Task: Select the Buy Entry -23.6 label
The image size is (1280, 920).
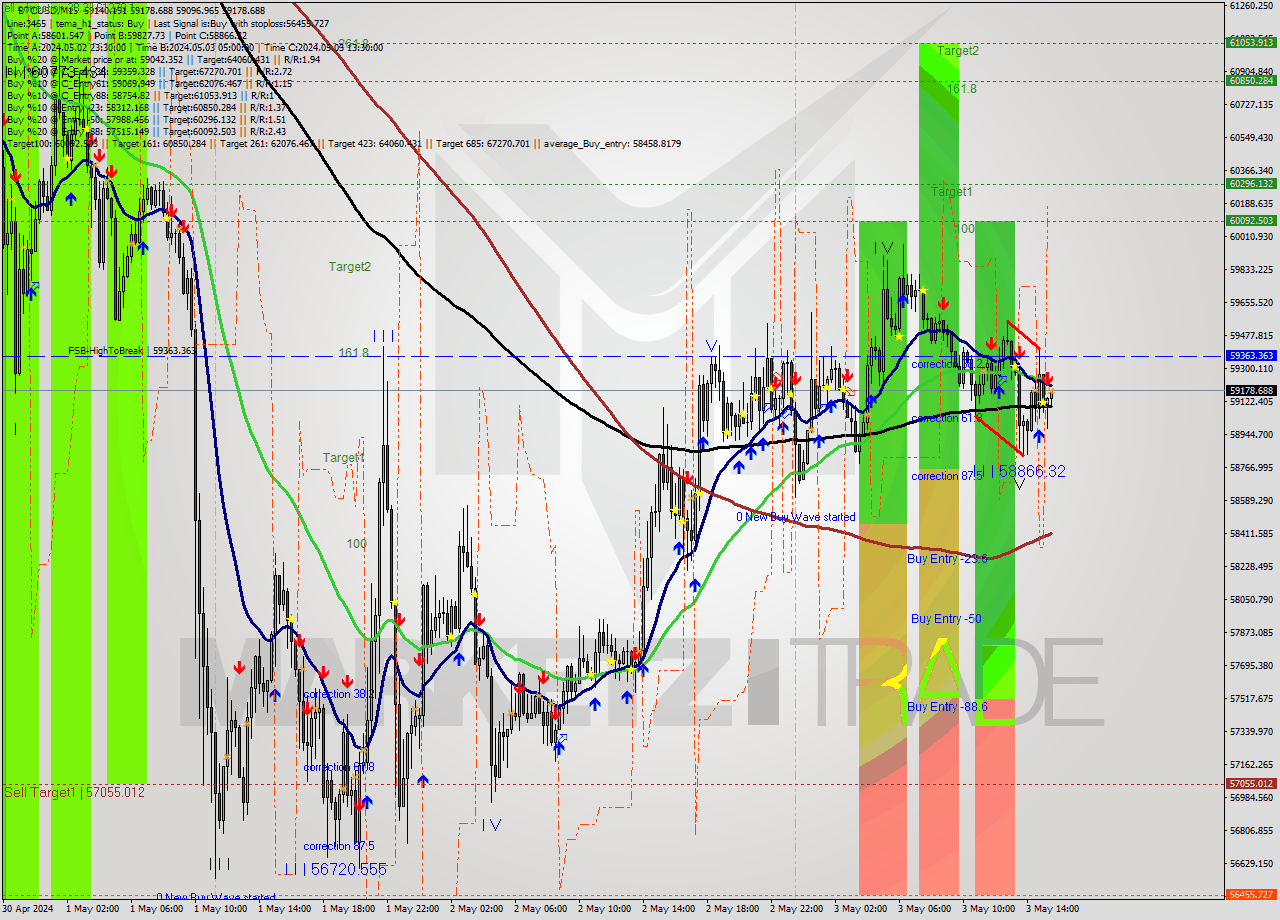Action: point(947,559)
